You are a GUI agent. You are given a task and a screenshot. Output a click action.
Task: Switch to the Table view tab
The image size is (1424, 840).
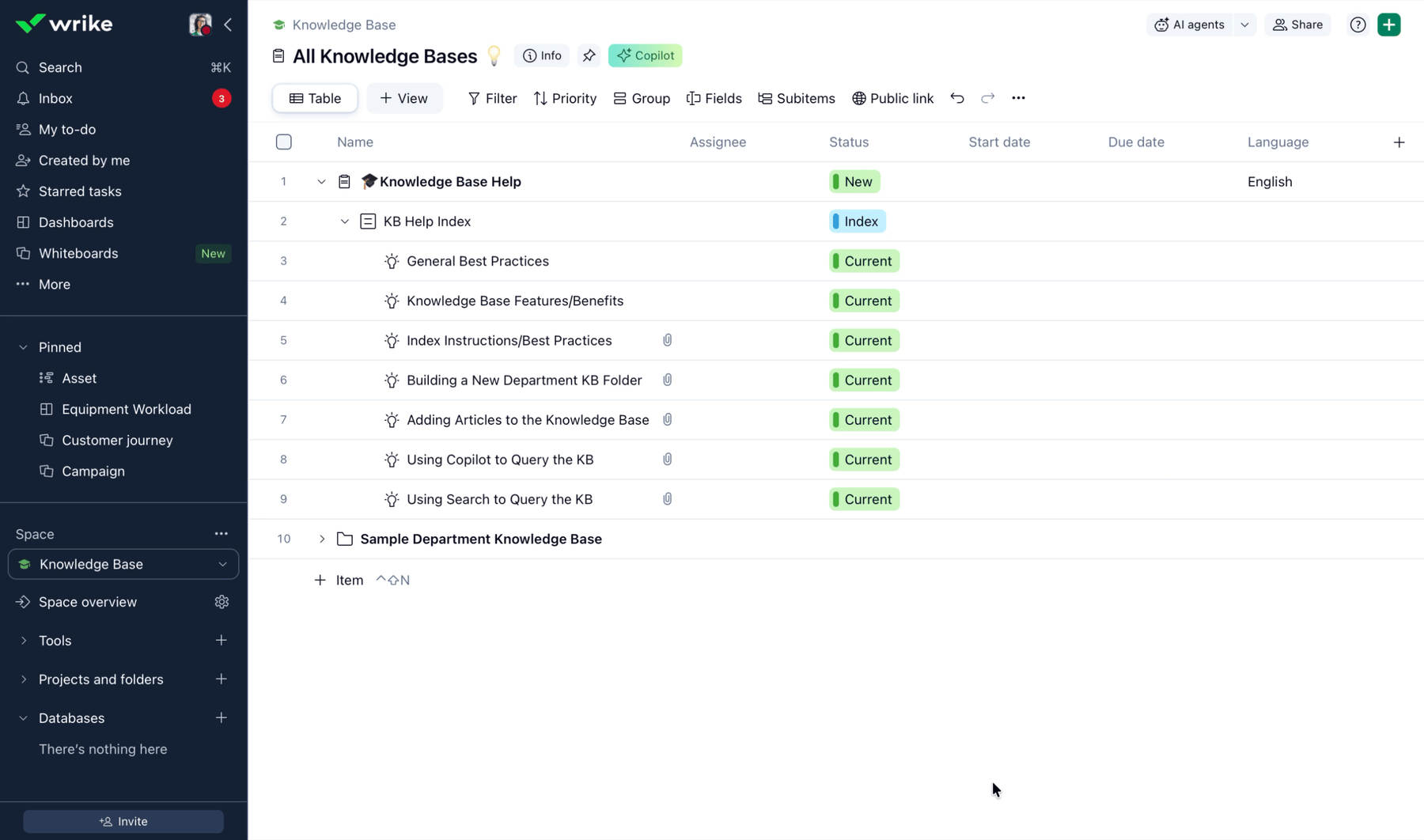[x=315, y=98]
